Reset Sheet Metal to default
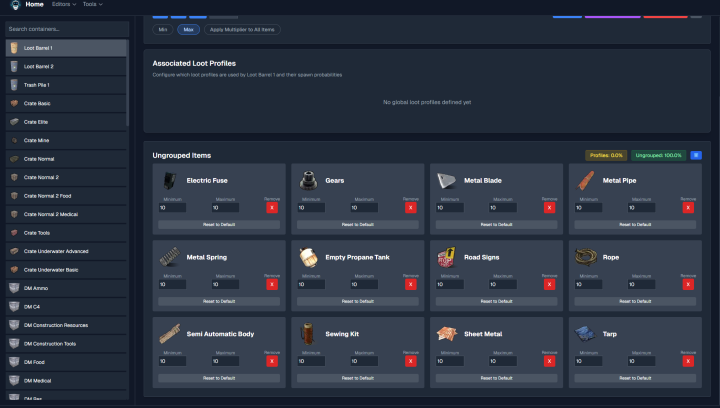 tap(496, 378)
